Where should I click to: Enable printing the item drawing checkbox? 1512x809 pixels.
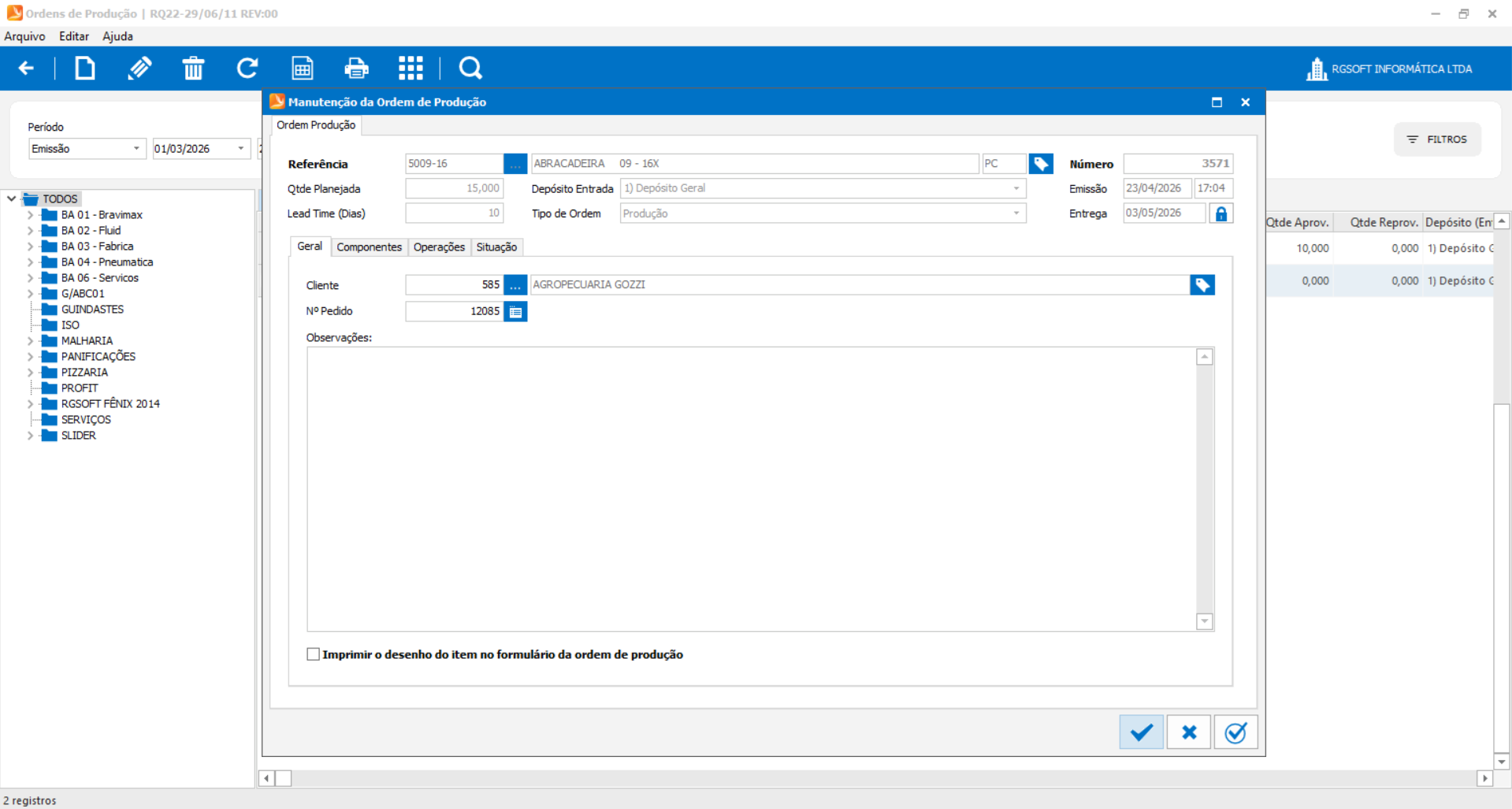coord(314,655)
